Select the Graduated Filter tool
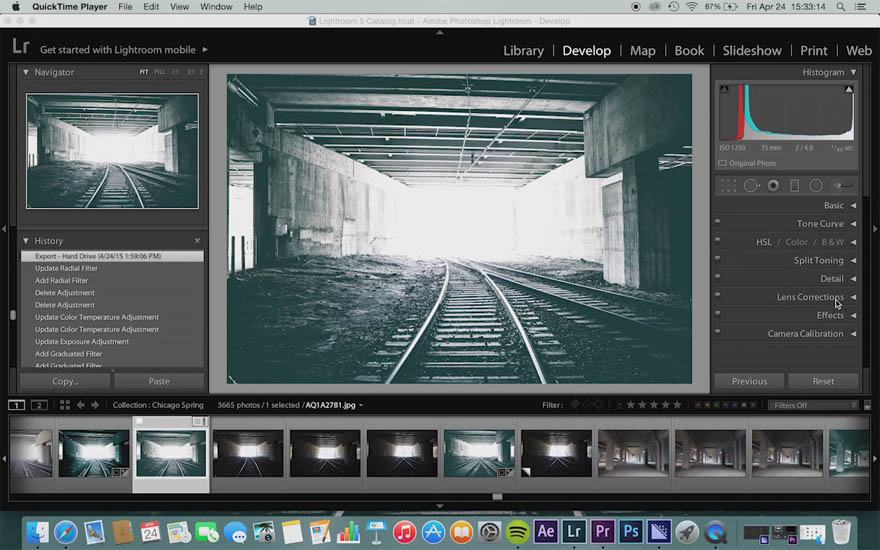Screen dimensions: 880x550 click(x=794, y=186)
